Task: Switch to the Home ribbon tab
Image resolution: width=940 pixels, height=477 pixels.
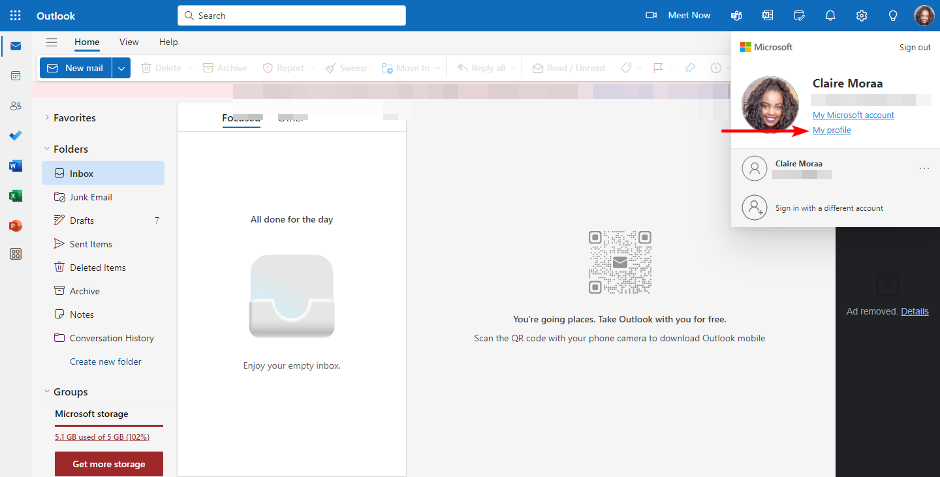Action: point(87,42)
